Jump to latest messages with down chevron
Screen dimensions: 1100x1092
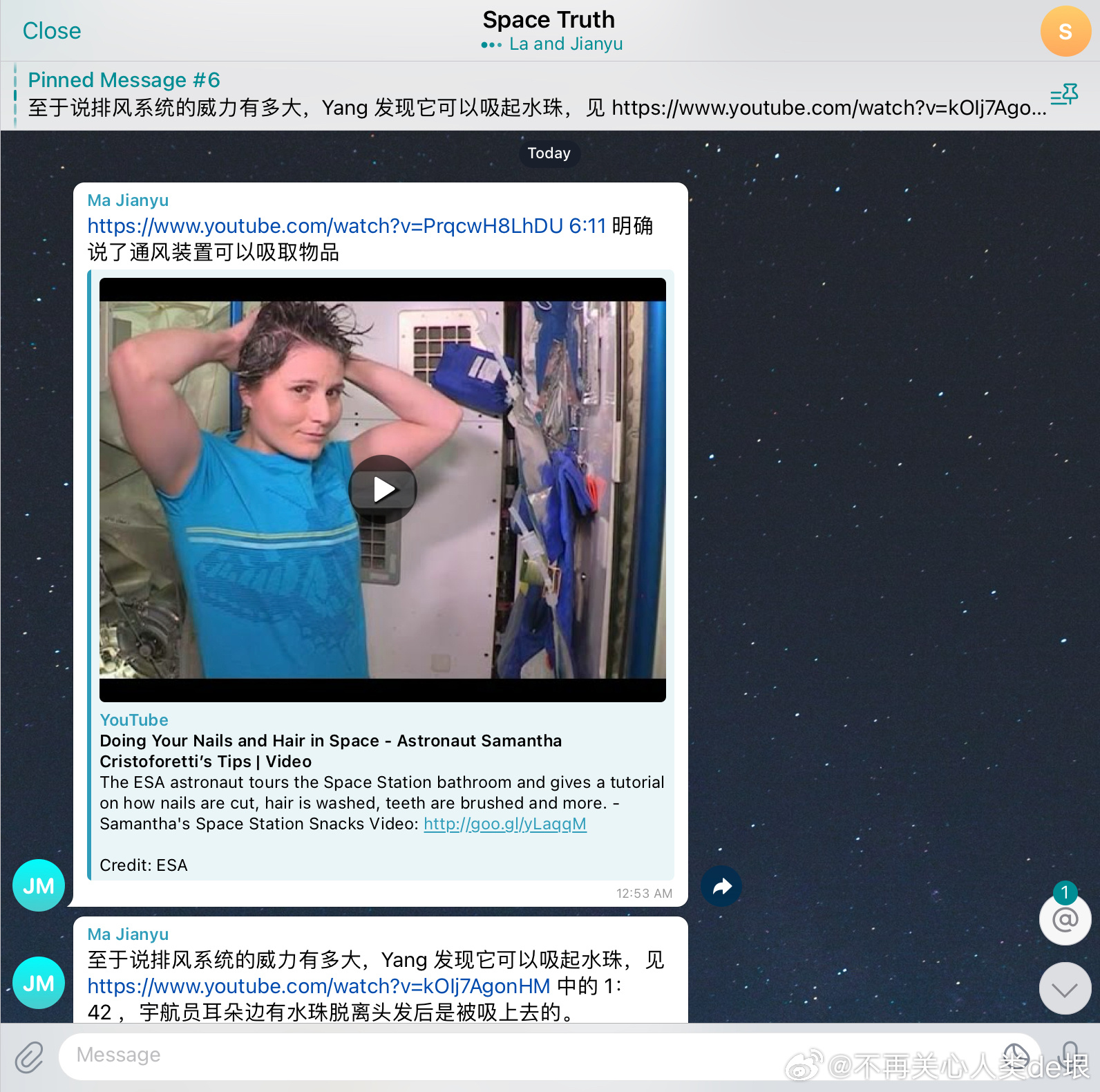tap(1065, 989)
